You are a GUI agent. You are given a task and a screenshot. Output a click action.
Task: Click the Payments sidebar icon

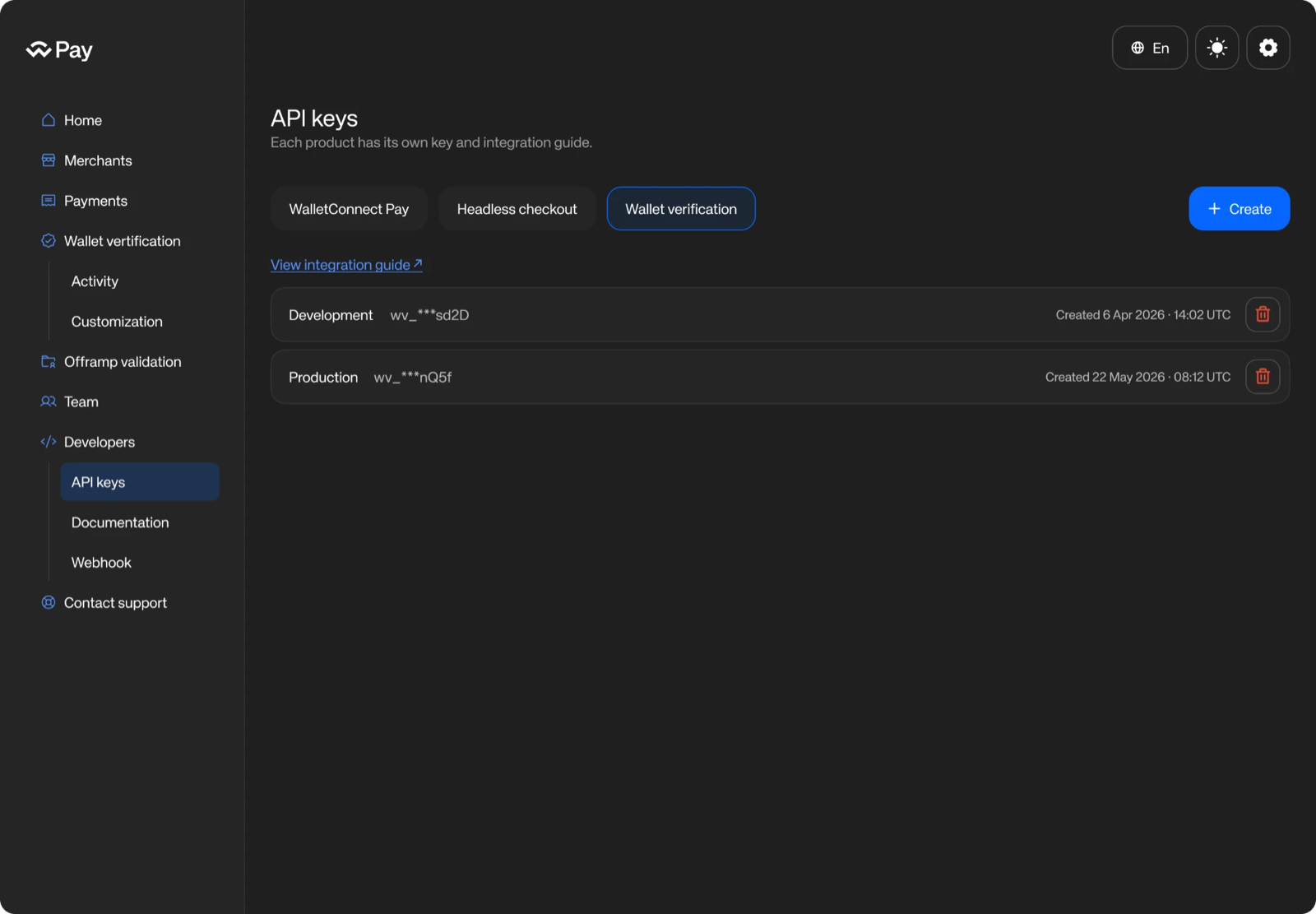pyautogui.click(x=49, y=201)
